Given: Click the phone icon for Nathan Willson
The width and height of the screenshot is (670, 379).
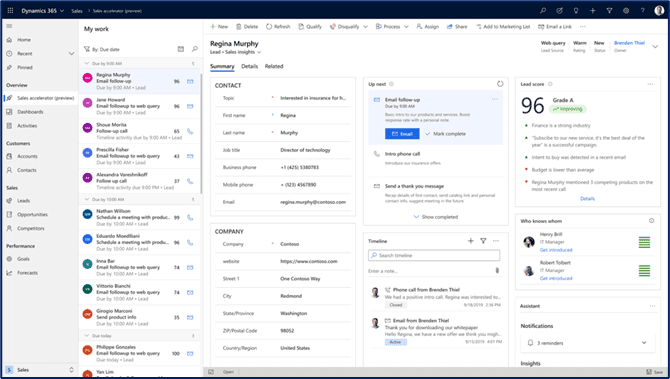Looking at the screenshot, I should [x=190, y=217].
